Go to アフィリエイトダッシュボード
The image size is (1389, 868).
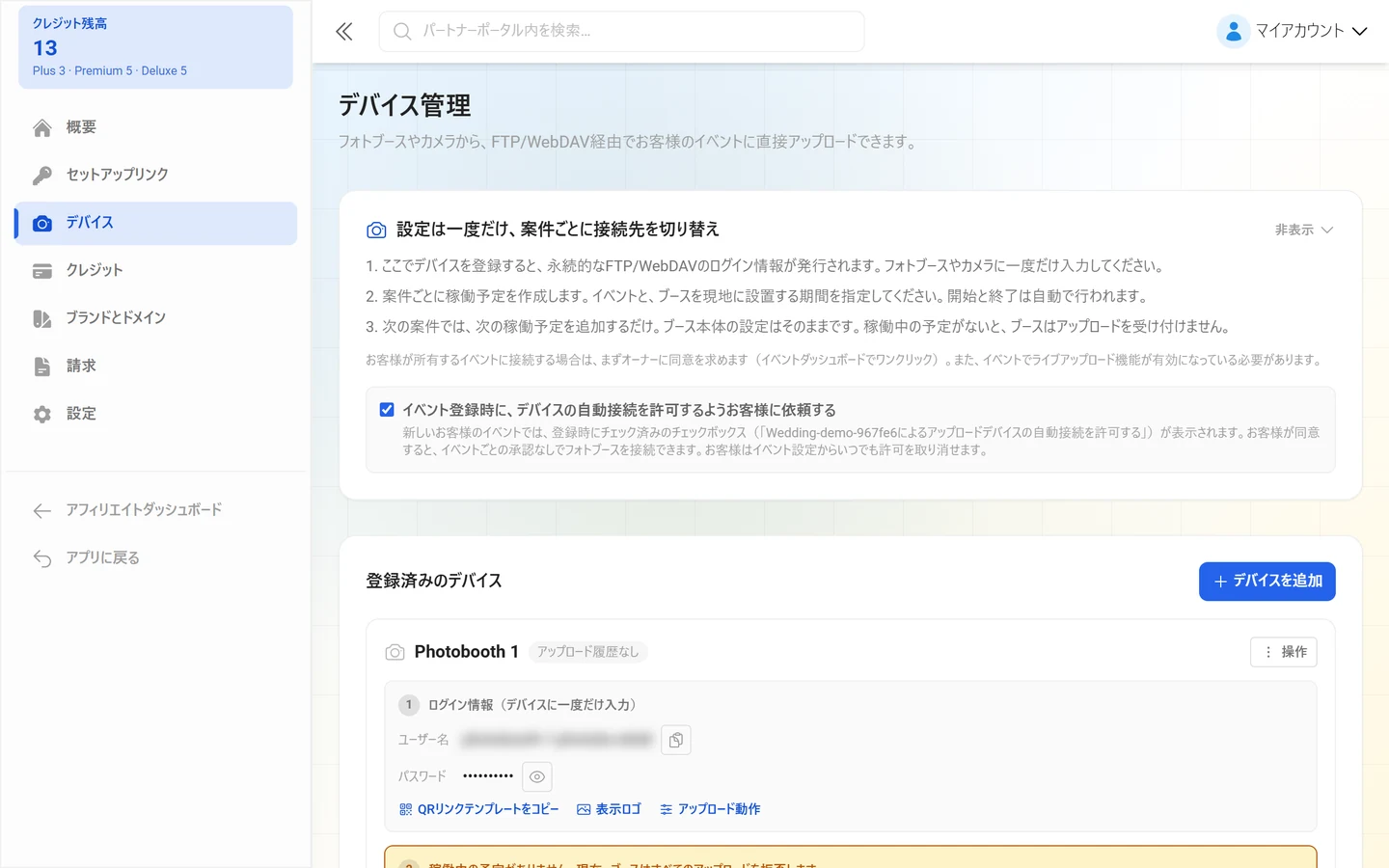(x=155, y=509)
